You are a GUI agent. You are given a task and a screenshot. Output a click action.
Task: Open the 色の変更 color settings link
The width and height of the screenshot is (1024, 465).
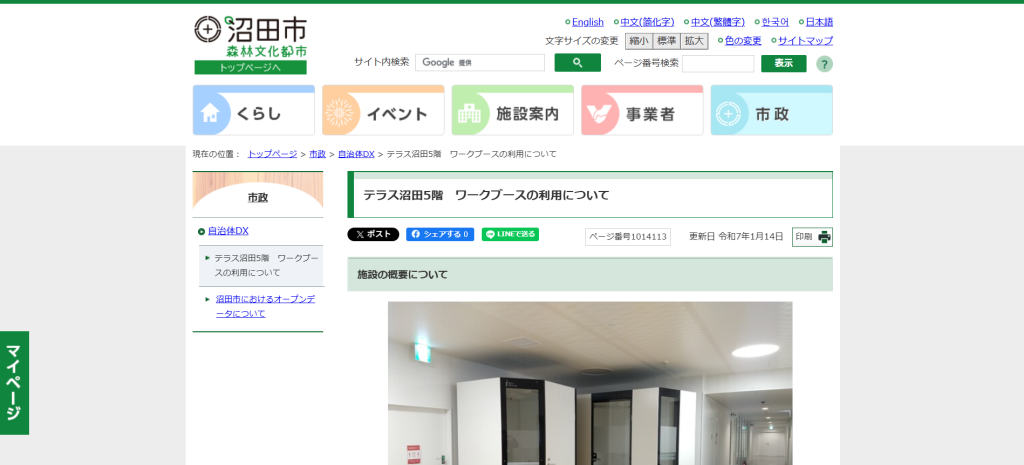(742, 41)
